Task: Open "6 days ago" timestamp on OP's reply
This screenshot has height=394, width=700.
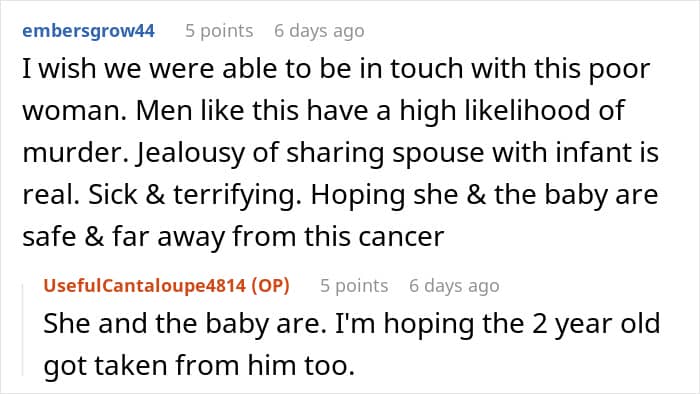Action: pyautogui.click(x=454, y=286)
